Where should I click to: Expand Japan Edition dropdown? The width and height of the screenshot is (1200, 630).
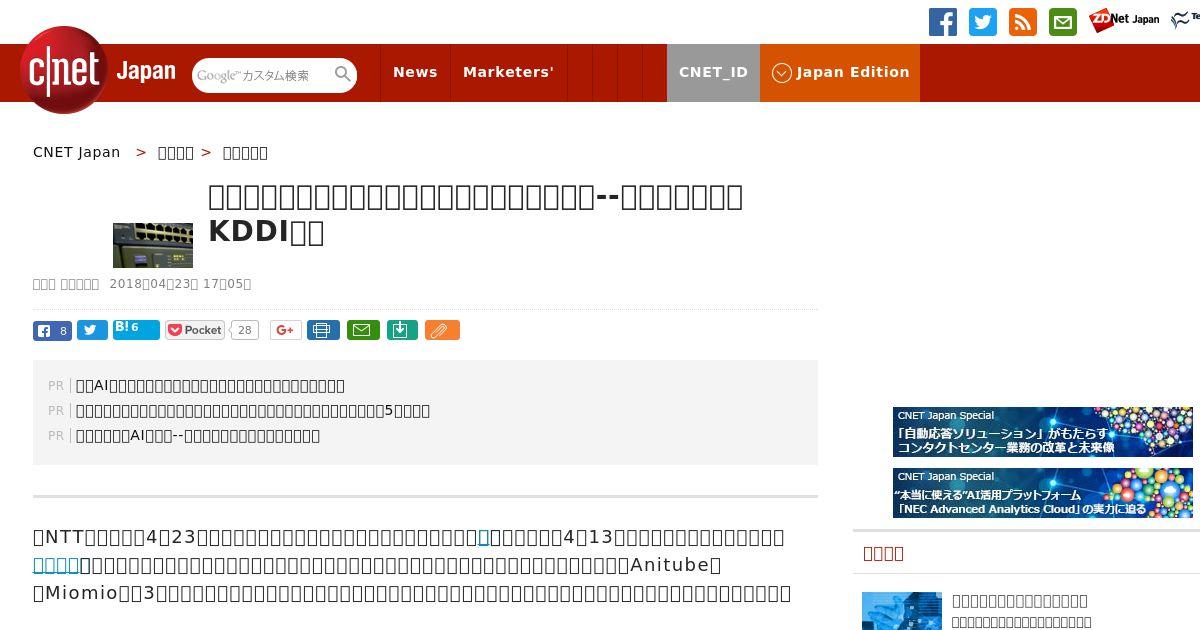(x=840, y=72)
